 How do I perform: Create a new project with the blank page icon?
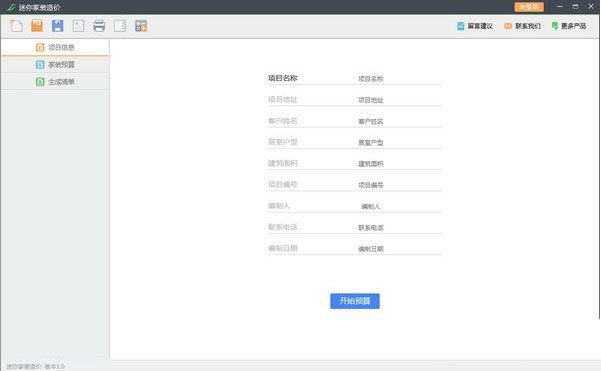point(16,26)
